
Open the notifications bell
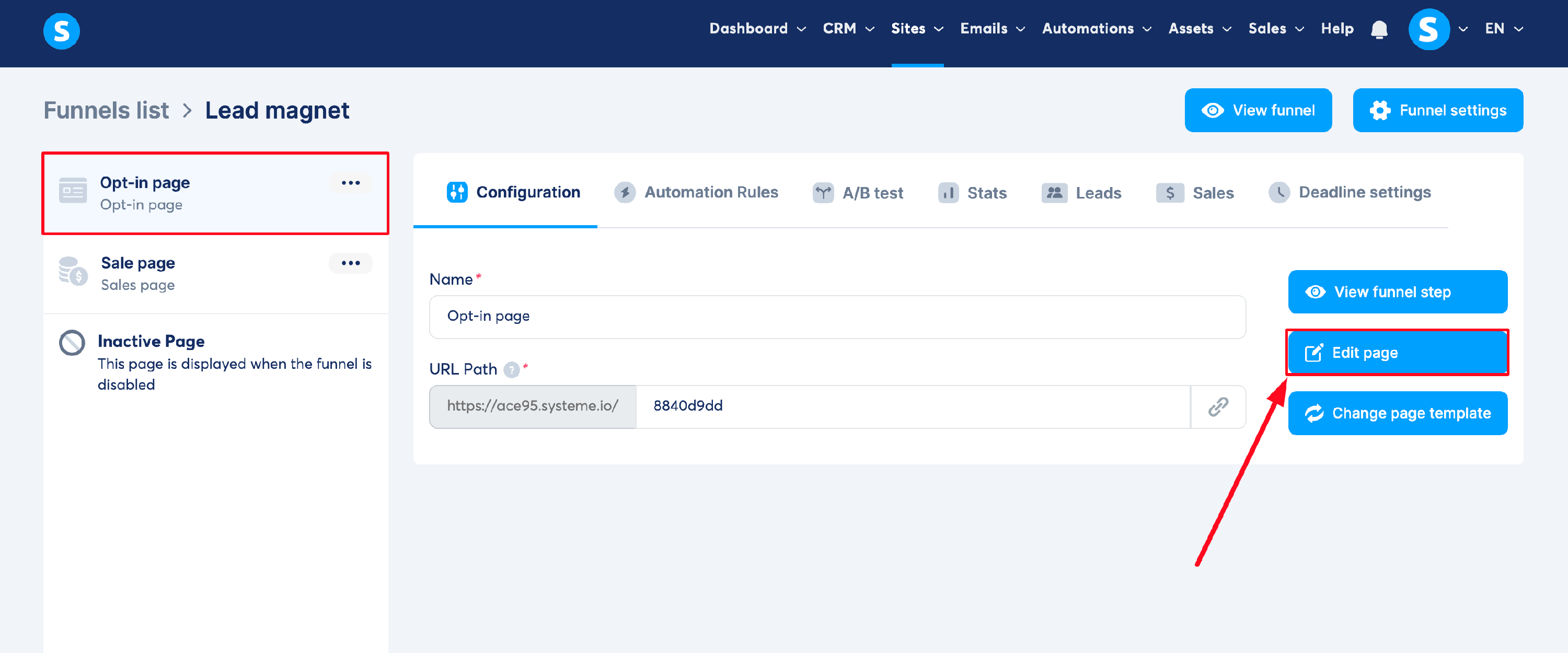tap(1379, 29)
